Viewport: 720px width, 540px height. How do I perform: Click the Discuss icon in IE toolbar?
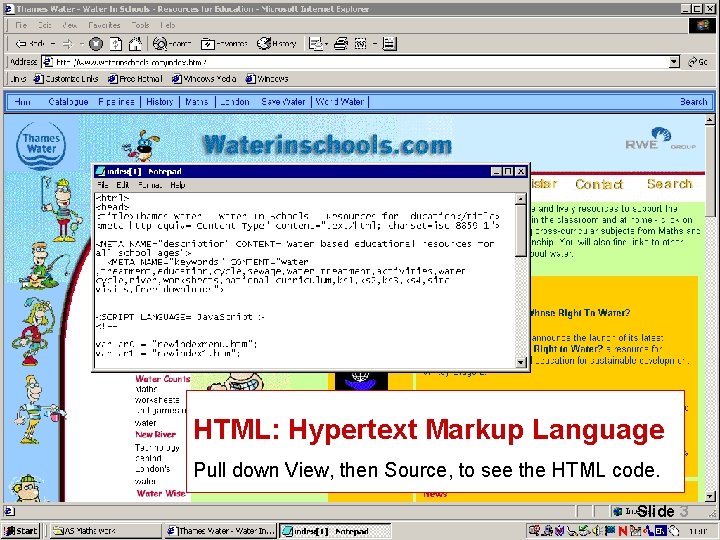389,44
